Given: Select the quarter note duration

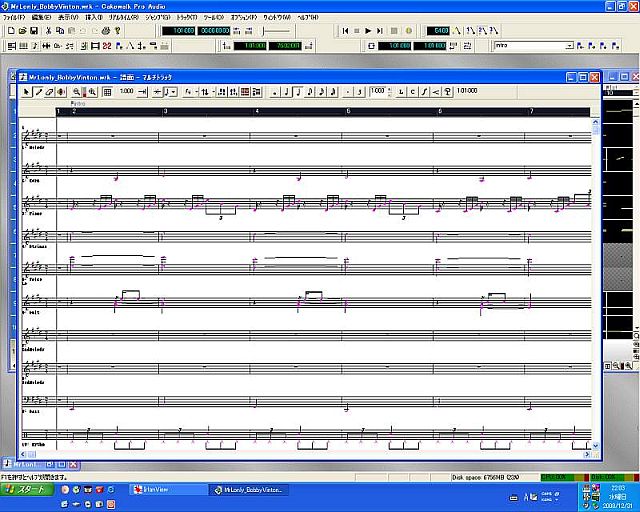Looking at the screenshot, I should 298,92.
